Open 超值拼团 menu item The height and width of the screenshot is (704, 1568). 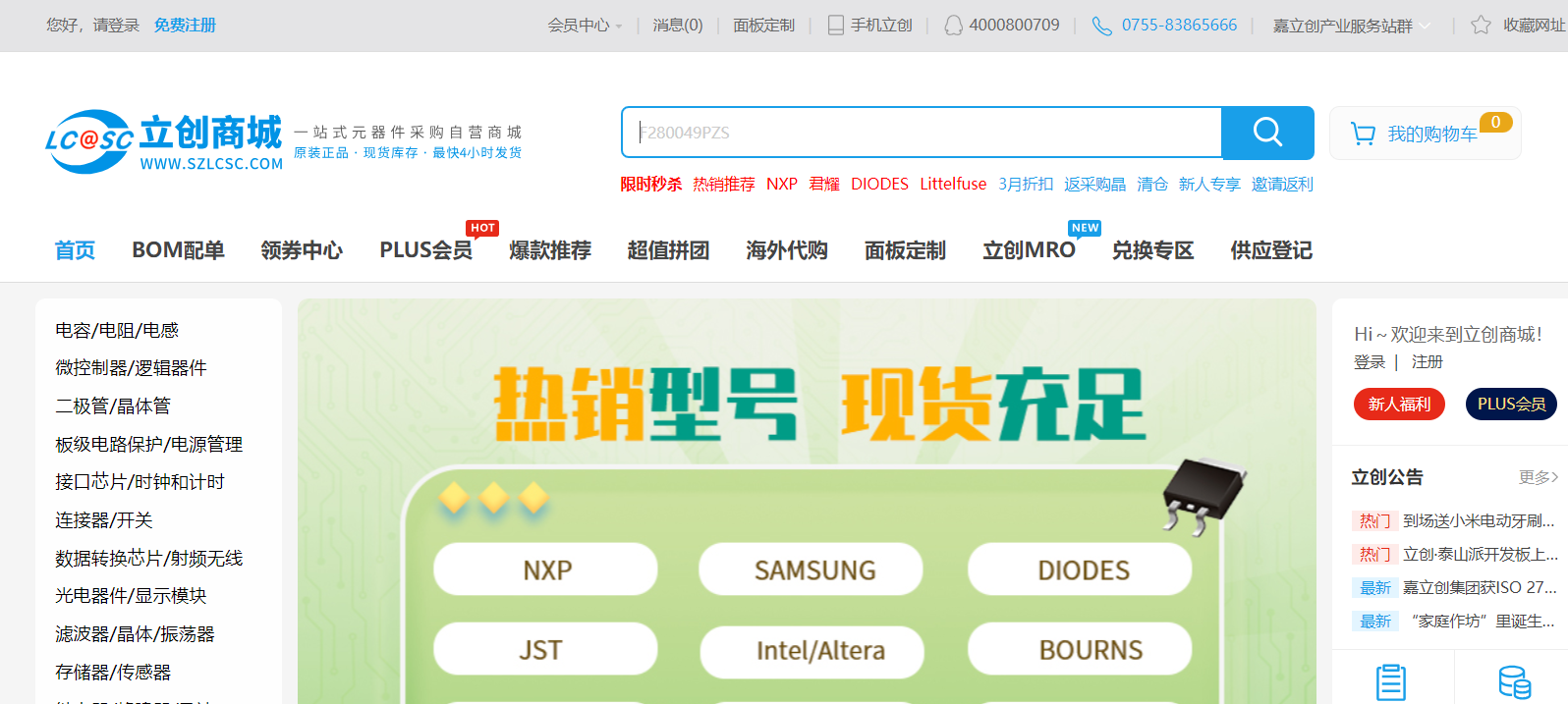pos(668,250)
